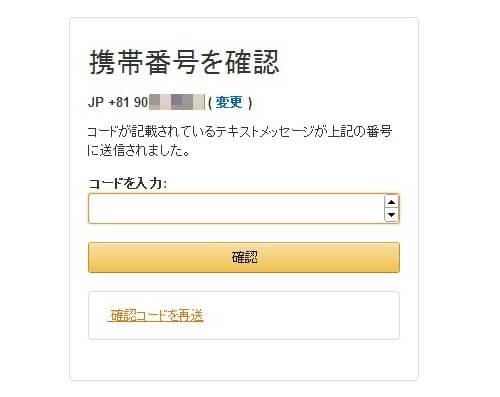Open the 変更 link beside phone number

click(x=229, y=102)
